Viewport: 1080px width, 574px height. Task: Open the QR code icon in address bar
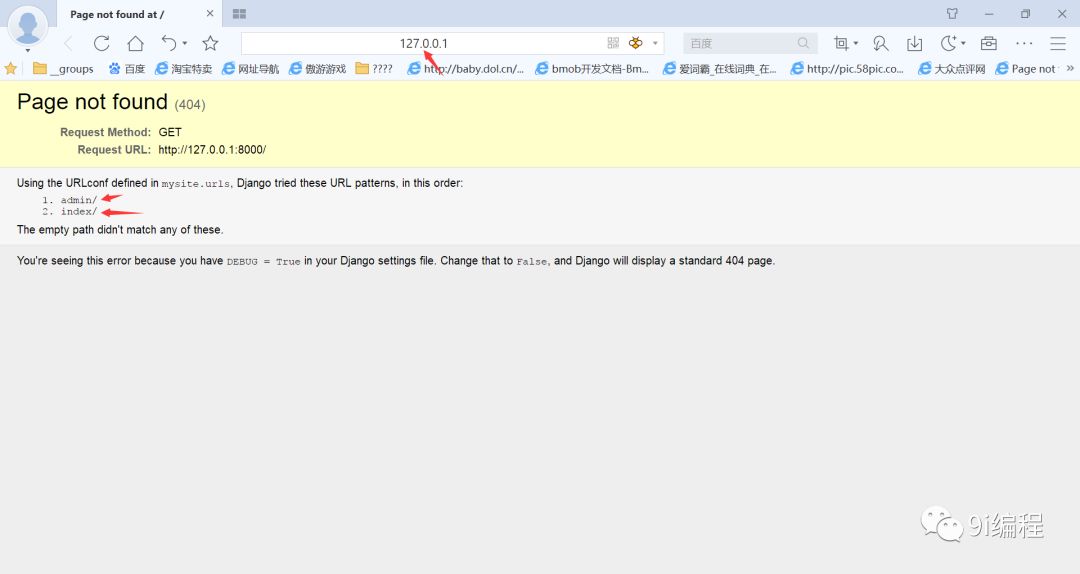pyautogui.click(x=613, y=43)
